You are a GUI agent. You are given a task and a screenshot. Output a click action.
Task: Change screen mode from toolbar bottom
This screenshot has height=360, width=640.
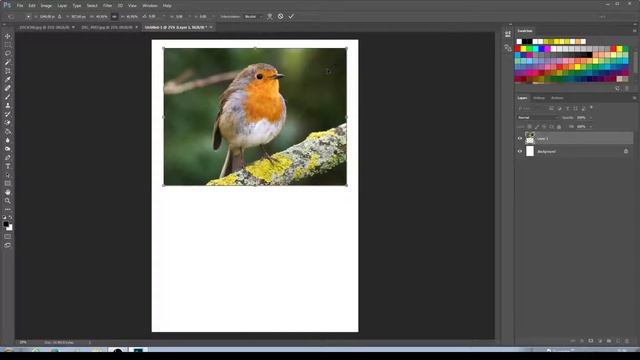pos(8,245)
